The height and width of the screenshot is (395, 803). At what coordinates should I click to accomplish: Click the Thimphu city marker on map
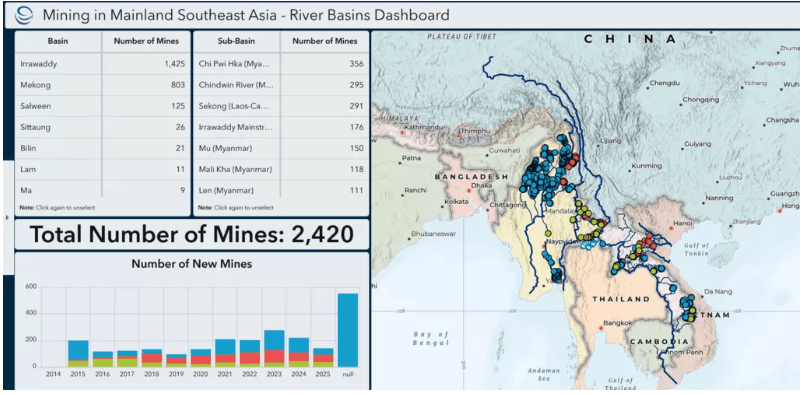(x=458, y=136)
